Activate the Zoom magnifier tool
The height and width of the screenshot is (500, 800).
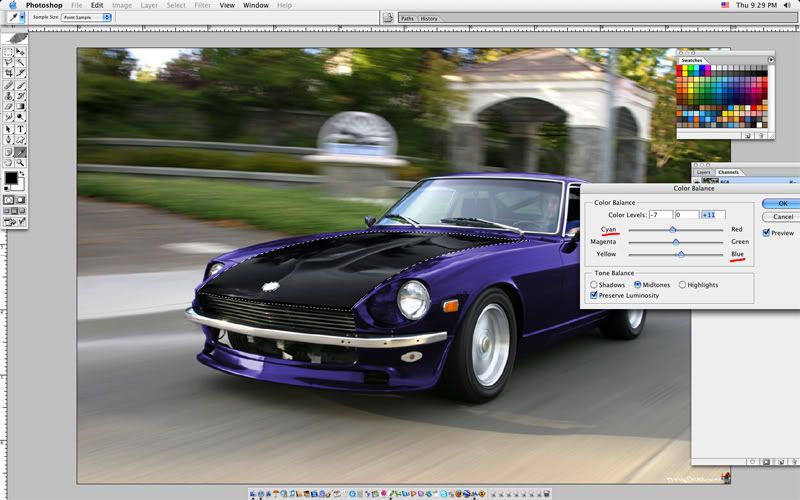pos(21,162)
